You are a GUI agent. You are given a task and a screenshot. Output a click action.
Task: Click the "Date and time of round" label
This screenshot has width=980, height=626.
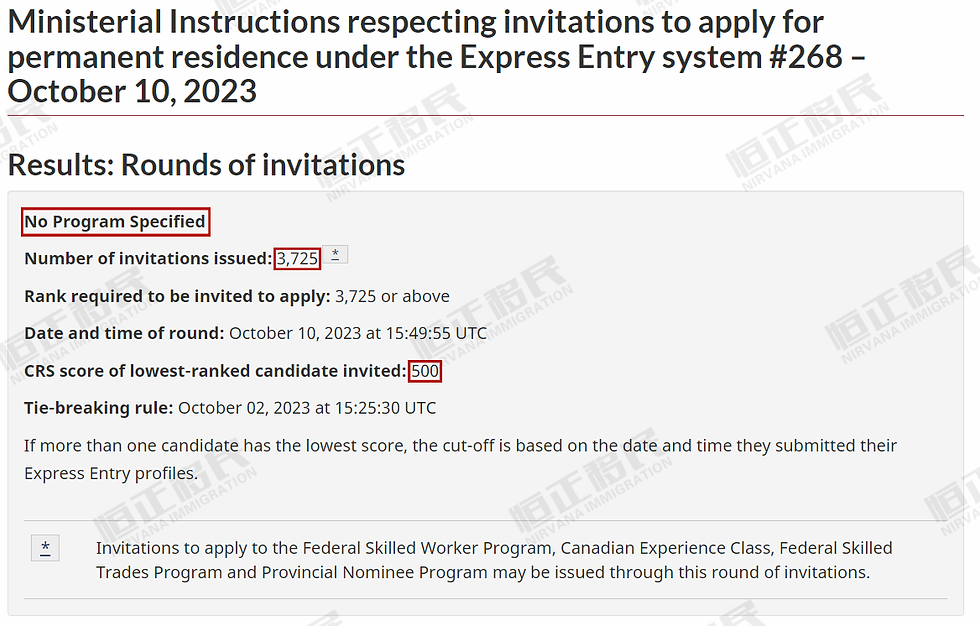point(124,333)
